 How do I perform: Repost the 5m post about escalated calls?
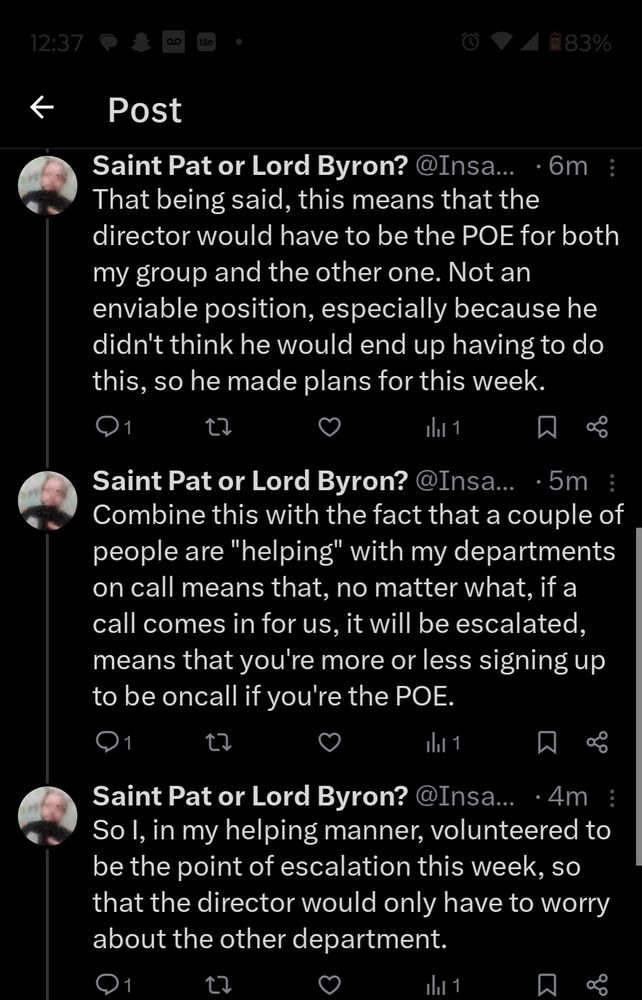[x=216, y=743]
